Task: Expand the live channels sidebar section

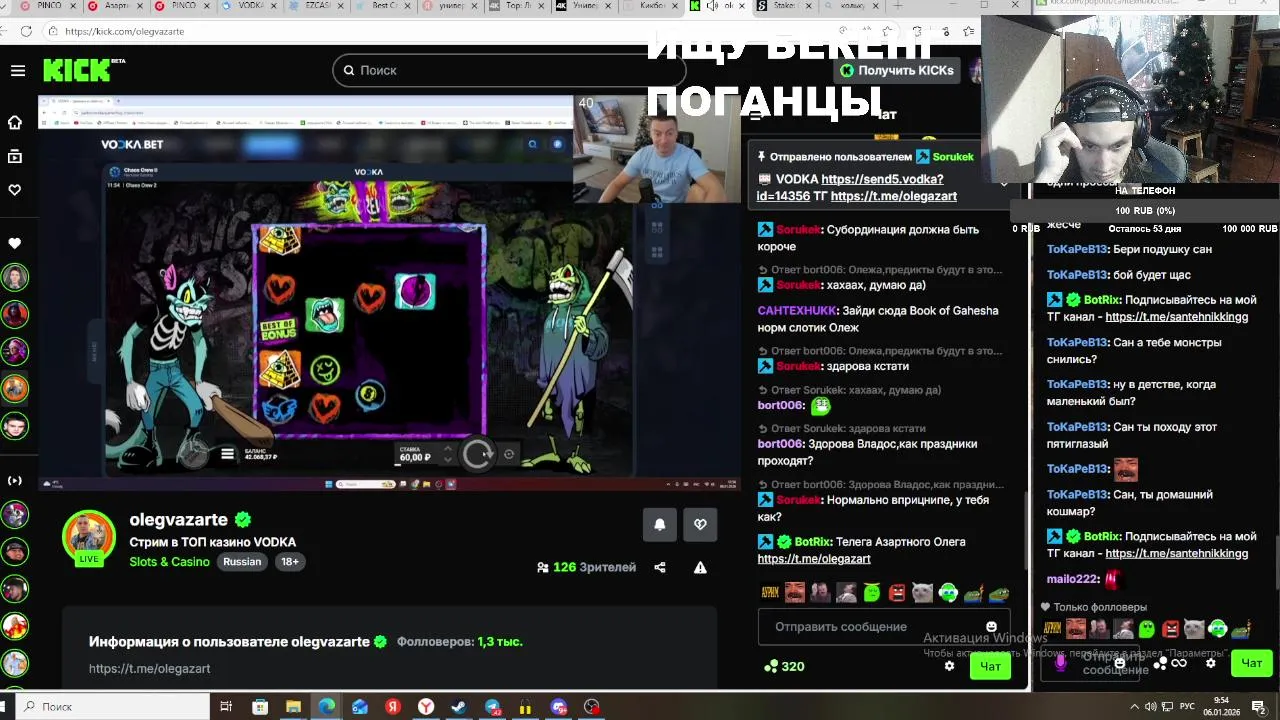Action: (x=15, y=480)
